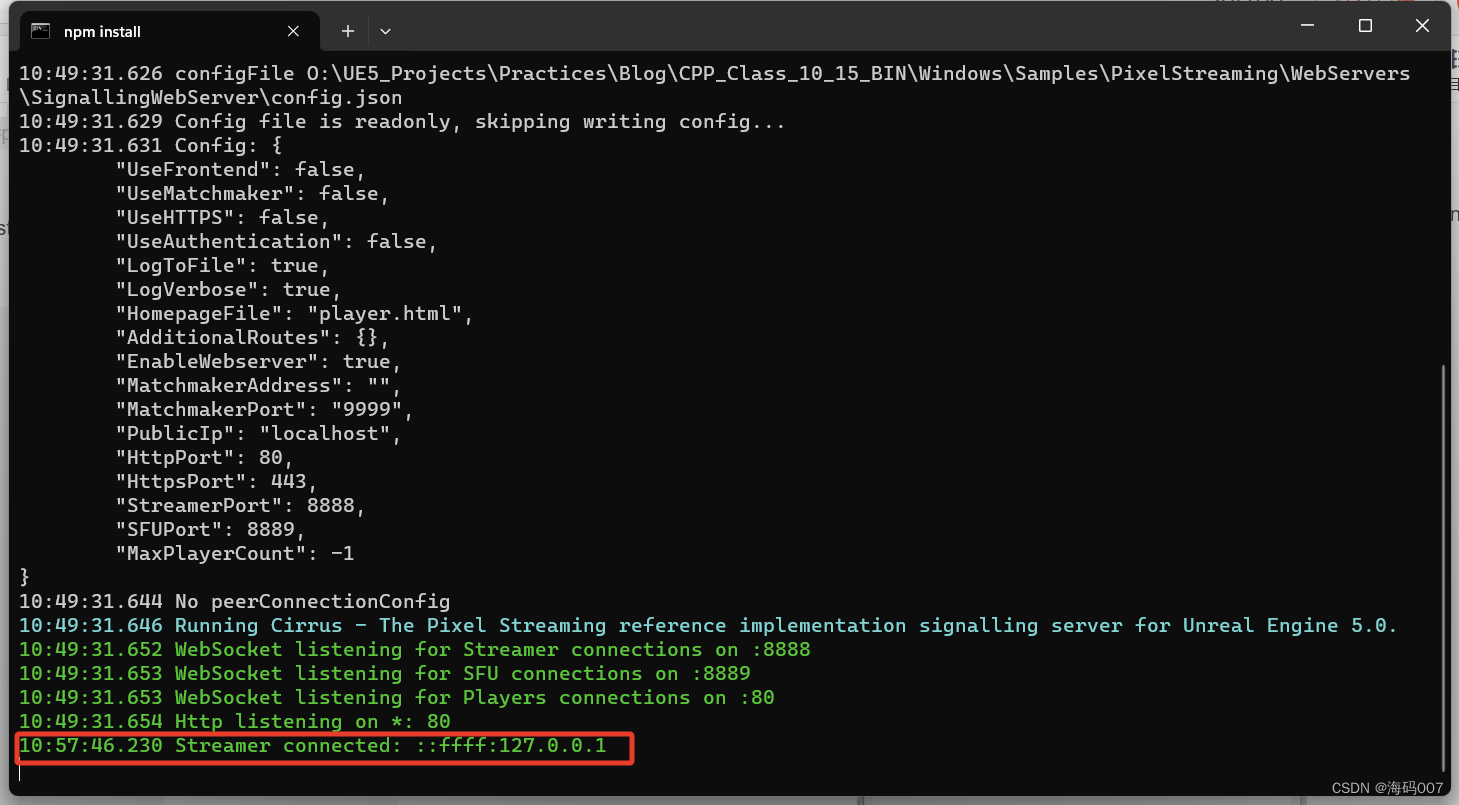Click the "SFUPort": 8889 line

(x=210, y=529)
